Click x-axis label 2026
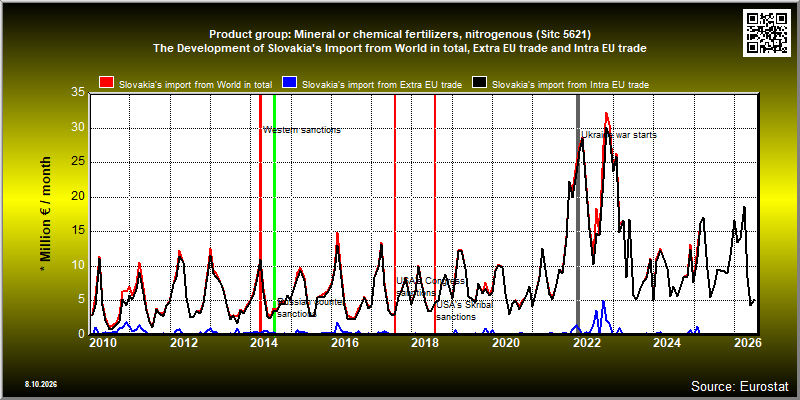The image size is (800, 400). pos(746,342)
